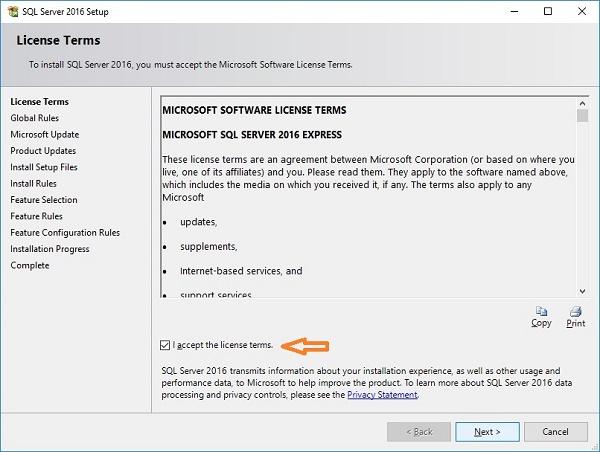Click the Next button
The image size is (600, 452).
coord(487,432)
